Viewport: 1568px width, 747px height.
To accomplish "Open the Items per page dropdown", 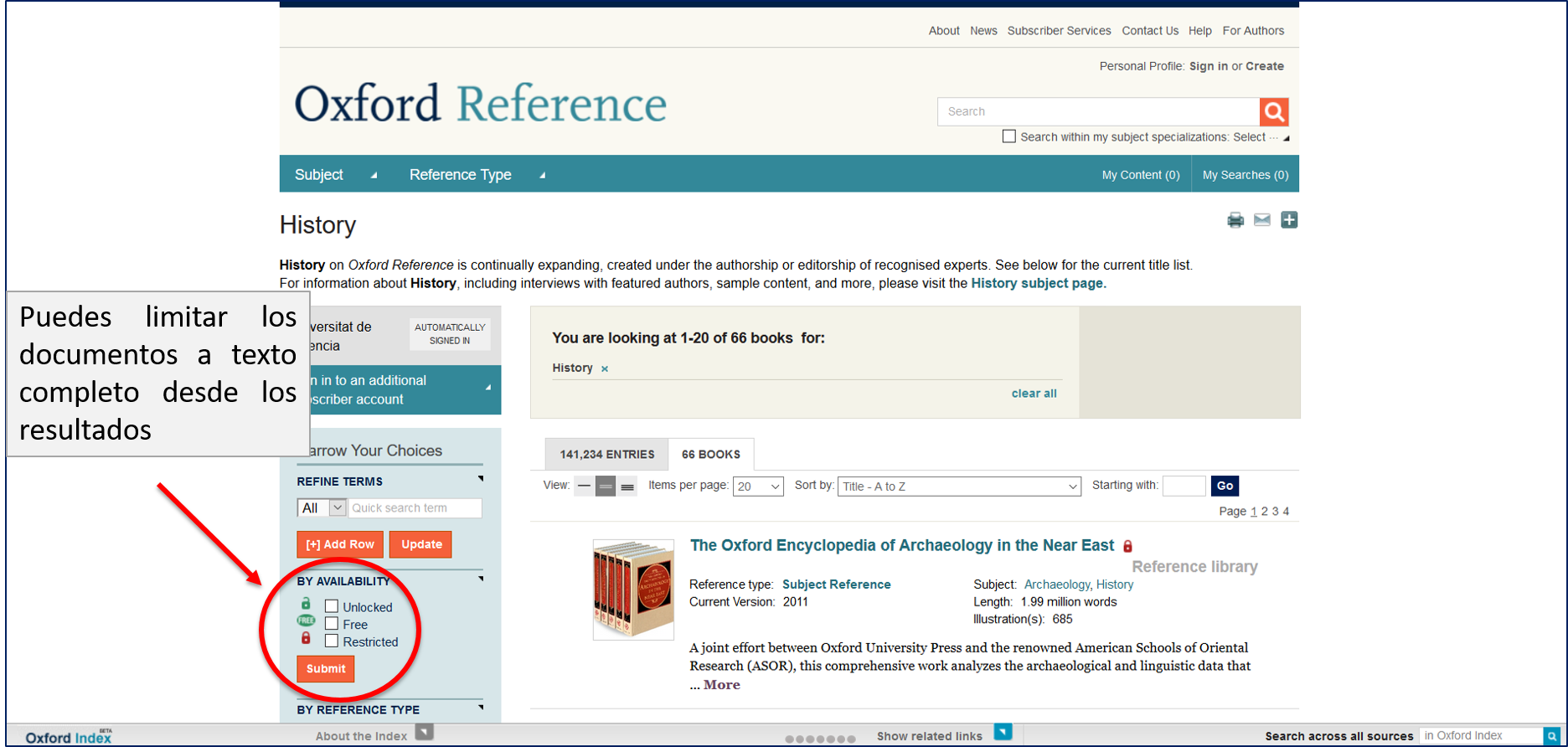I will click(x=758, y=487).
